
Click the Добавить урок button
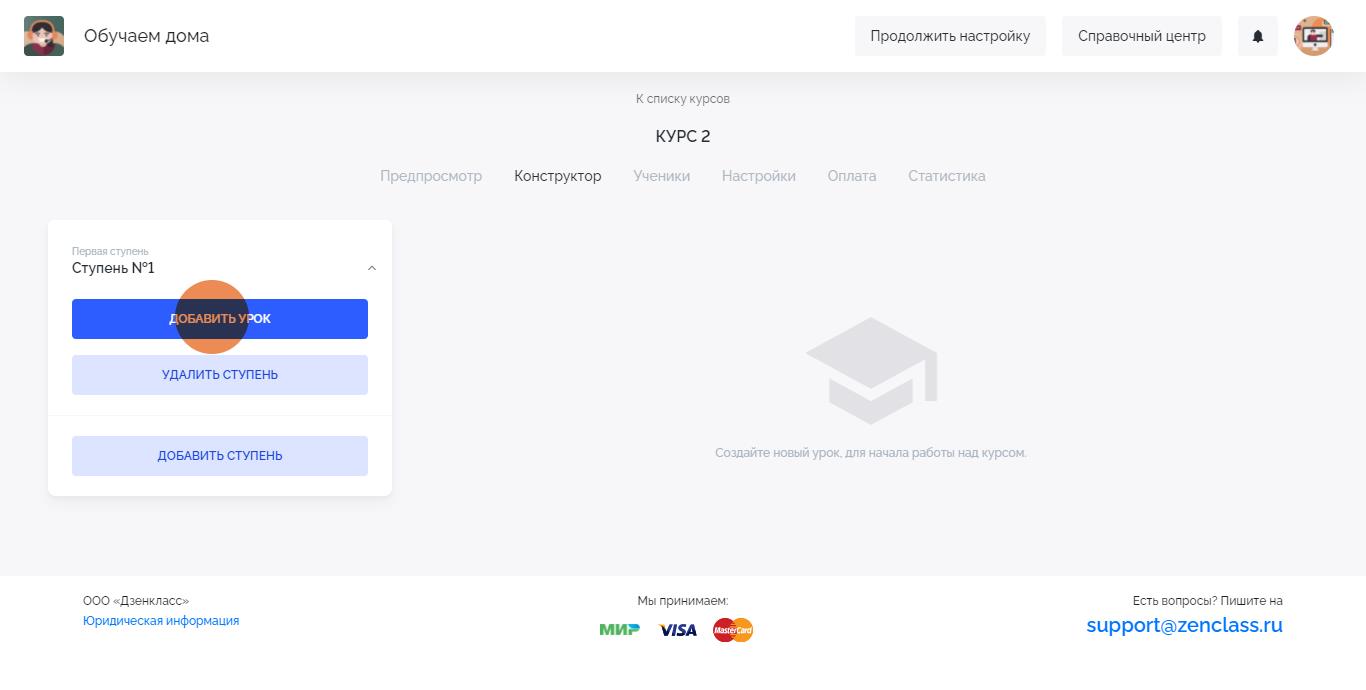tap(220, 319)
